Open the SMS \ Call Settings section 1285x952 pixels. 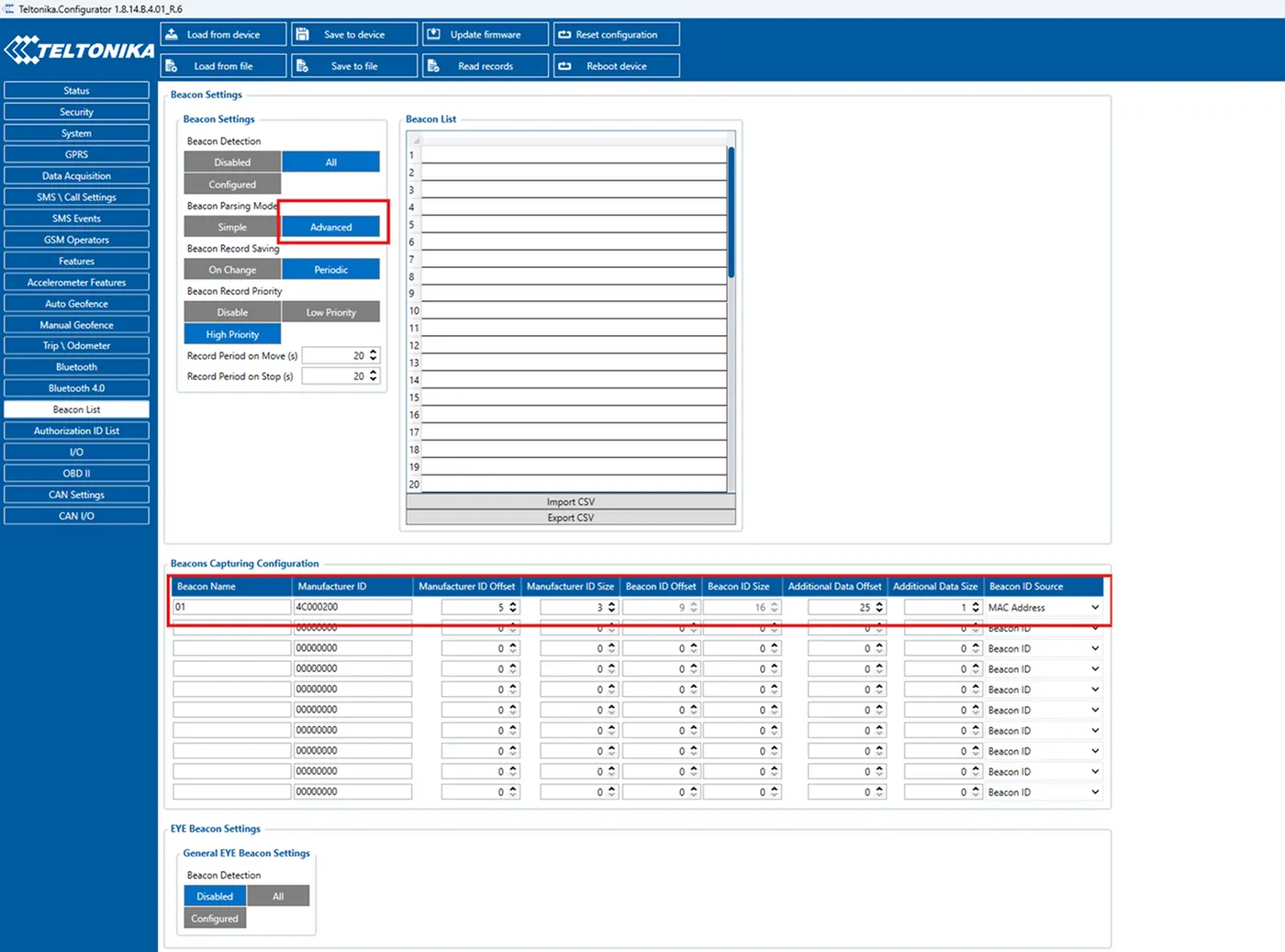pyautogui.click(x=76, y=196)
